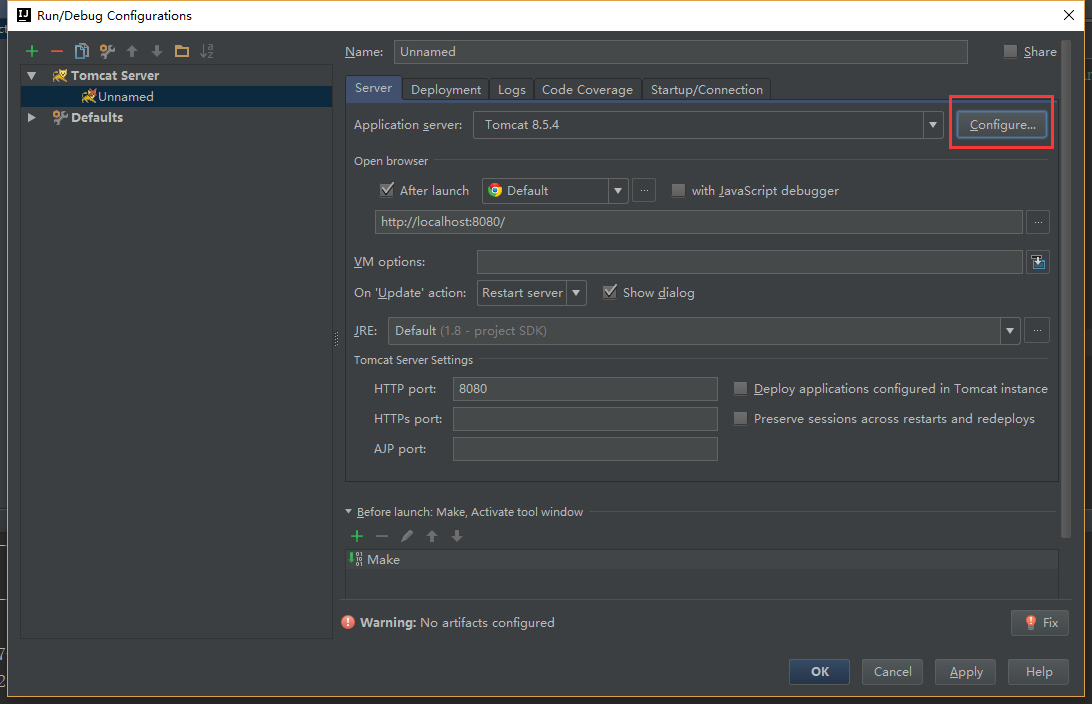Enable the with JavaScript debugger option

tap(679, 190)
